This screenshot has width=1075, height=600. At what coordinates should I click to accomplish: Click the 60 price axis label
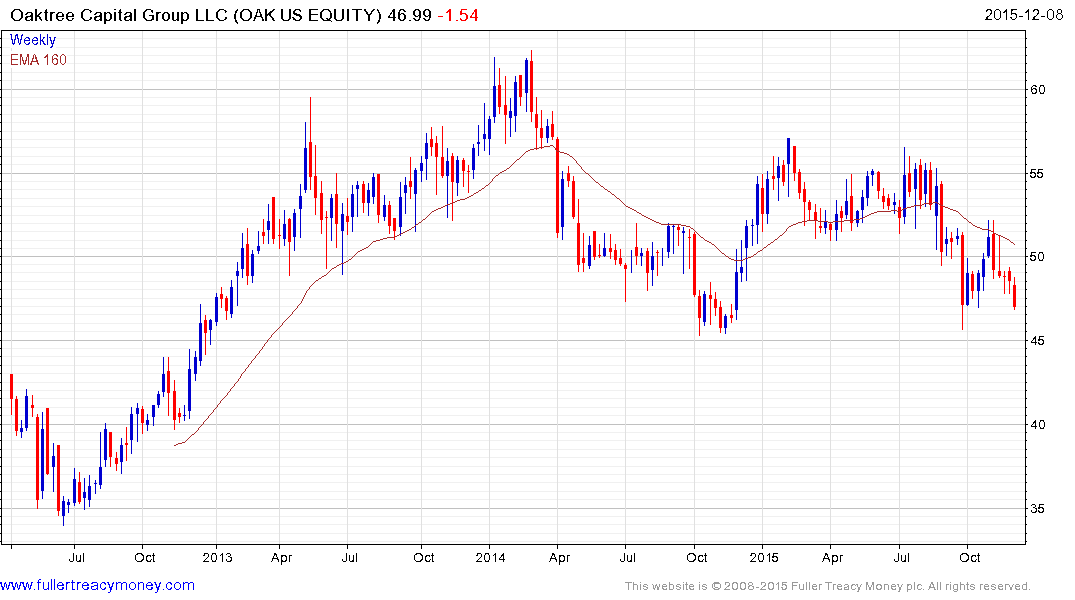coord(1037,90)
